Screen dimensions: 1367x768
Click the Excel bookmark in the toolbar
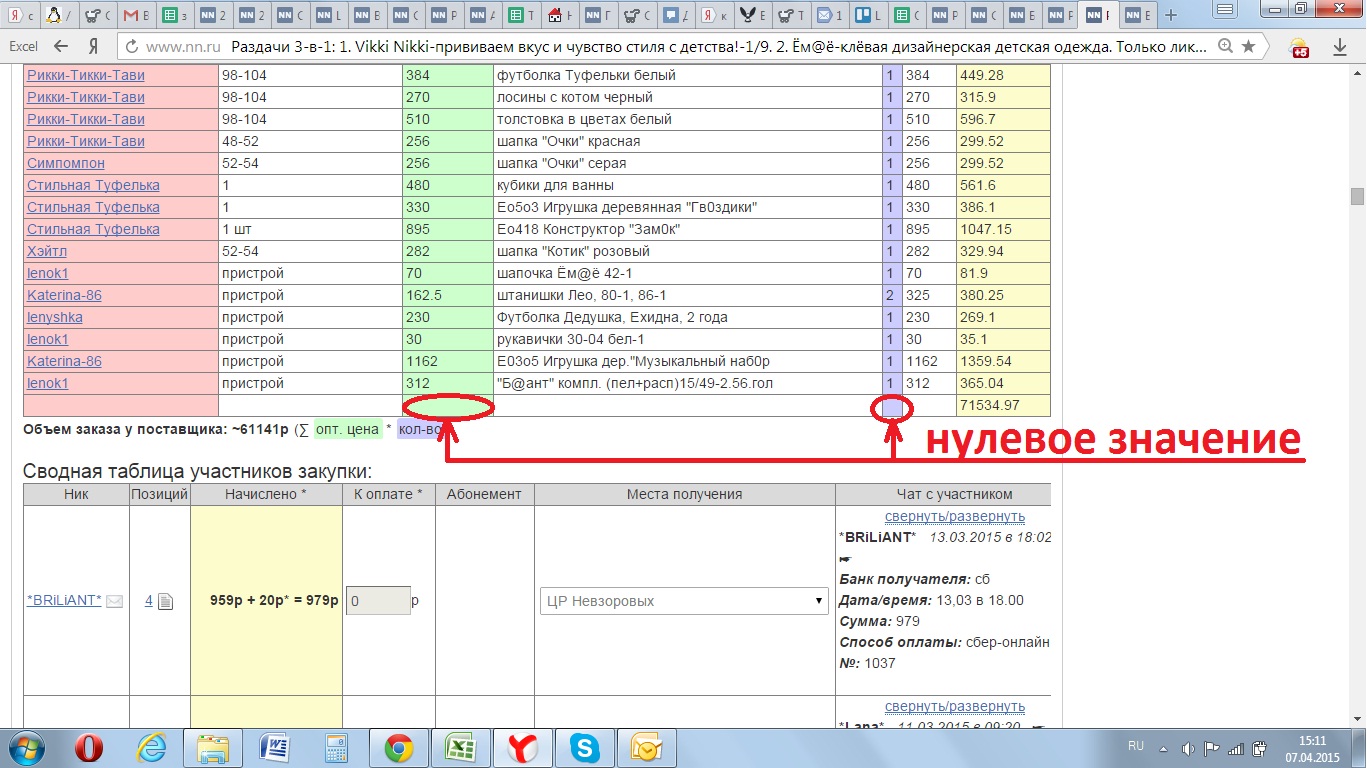(x=23, y=46)
